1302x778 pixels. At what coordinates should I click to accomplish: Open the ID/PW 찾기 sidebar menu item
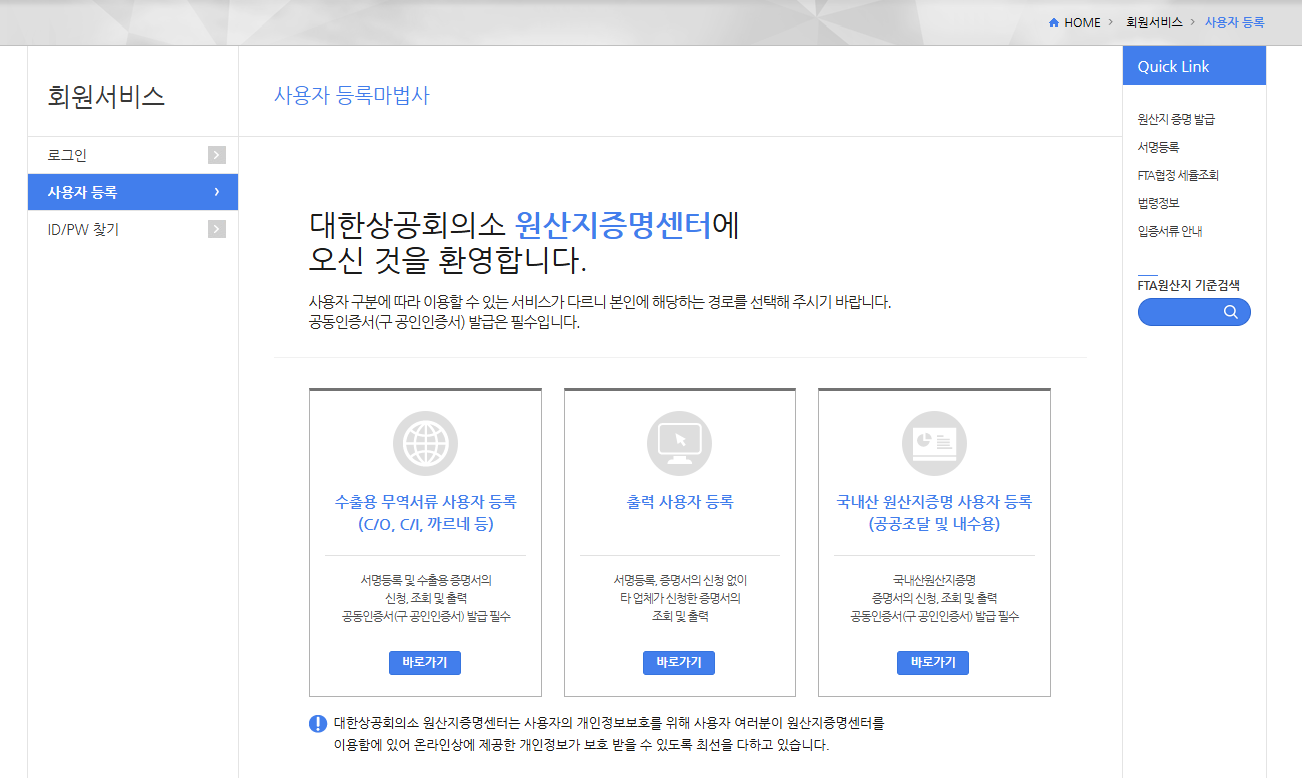(133, 229)
